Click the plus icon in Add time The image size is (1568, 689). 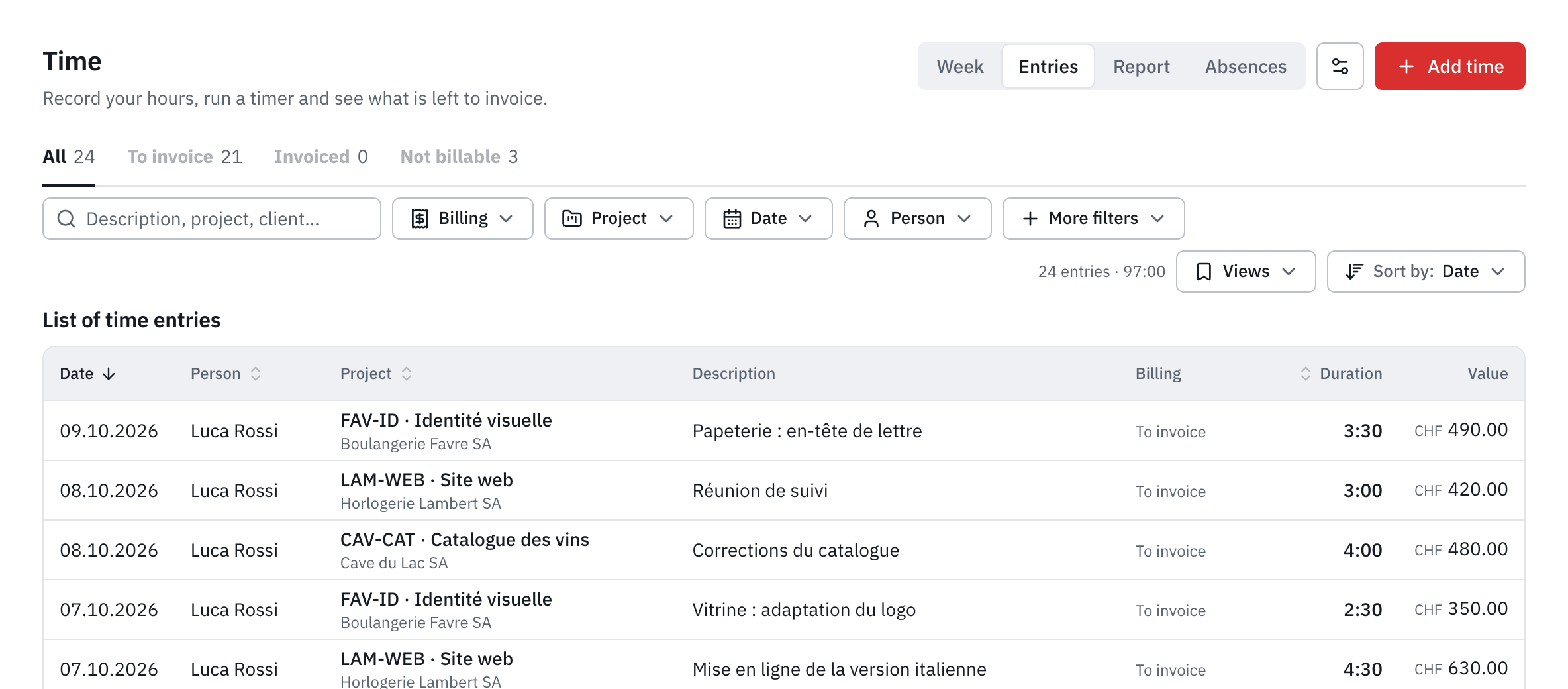click(1406, 66)
